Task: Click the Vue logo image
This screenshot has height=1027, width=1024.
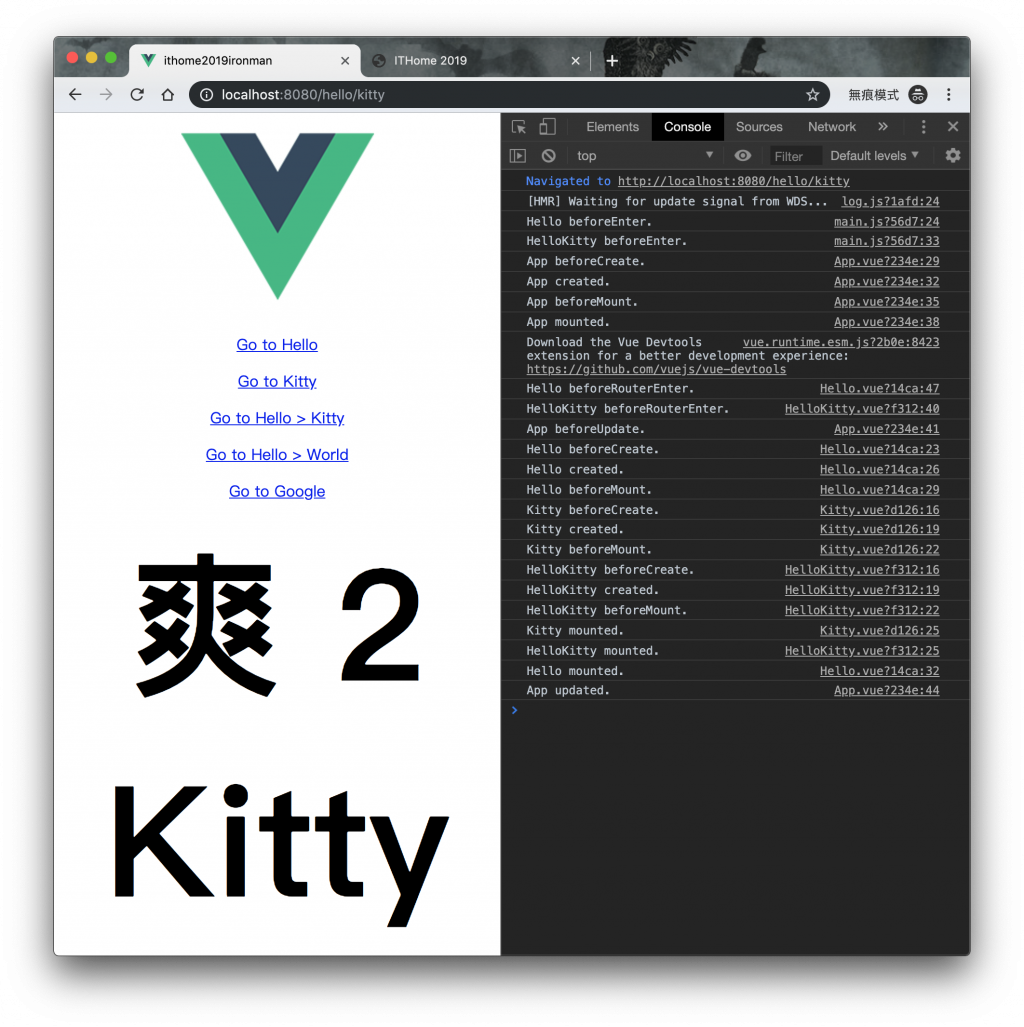Action: (x=277, y=216)
